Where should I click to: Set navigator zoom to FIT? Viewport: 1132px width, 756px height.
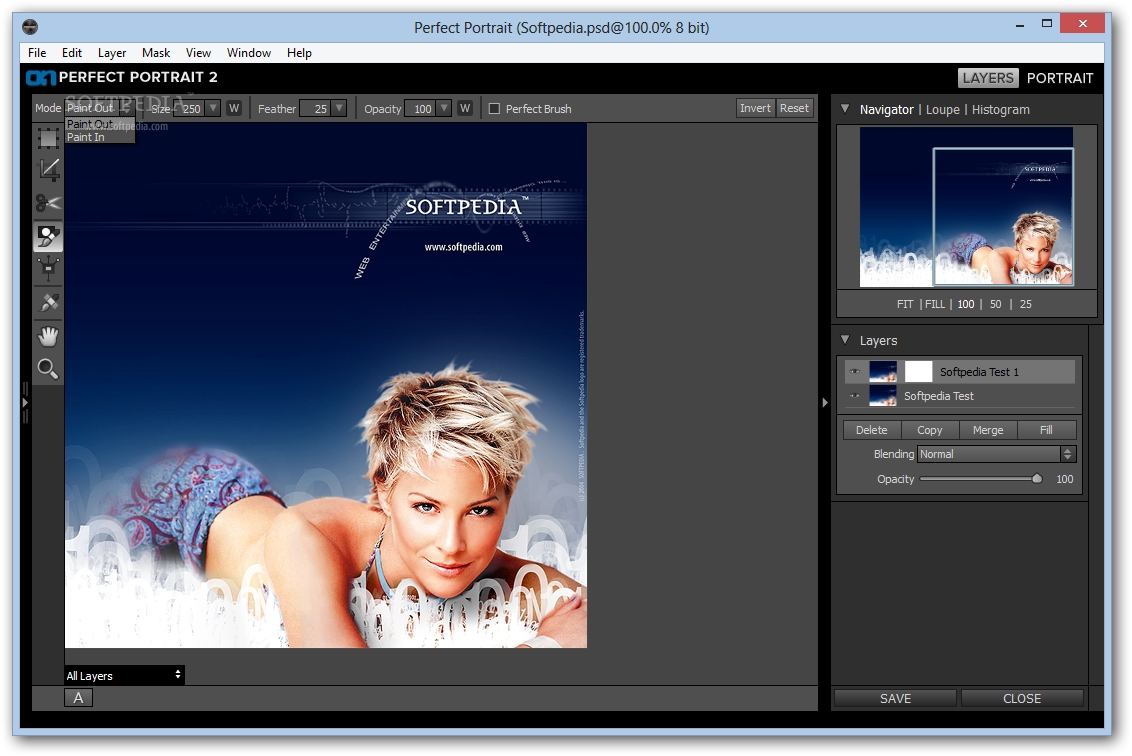(x=905, y=305)
